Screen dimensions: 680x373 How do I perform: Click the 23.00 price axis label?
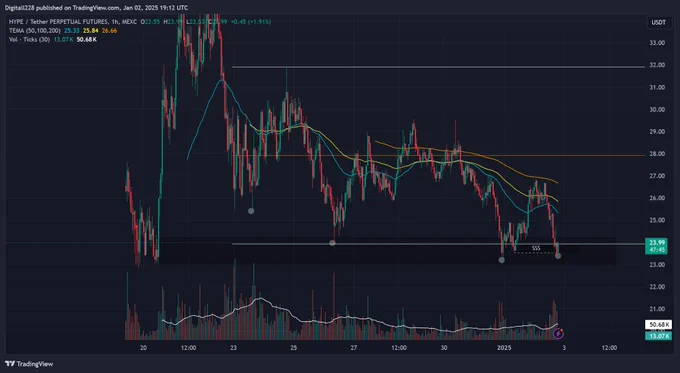(657, 265)
